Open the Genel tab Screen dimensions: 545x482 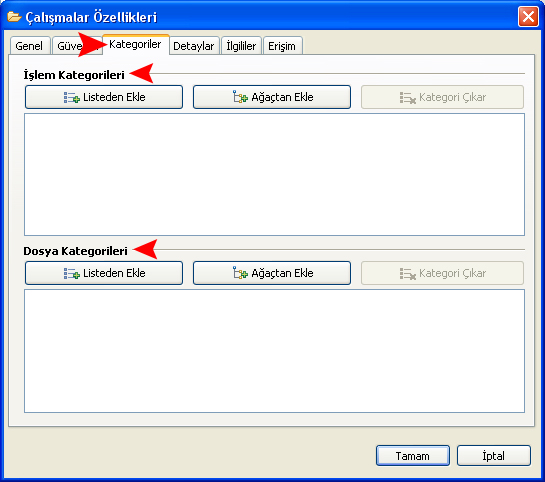pyautogui.click(x=29, y=46)
